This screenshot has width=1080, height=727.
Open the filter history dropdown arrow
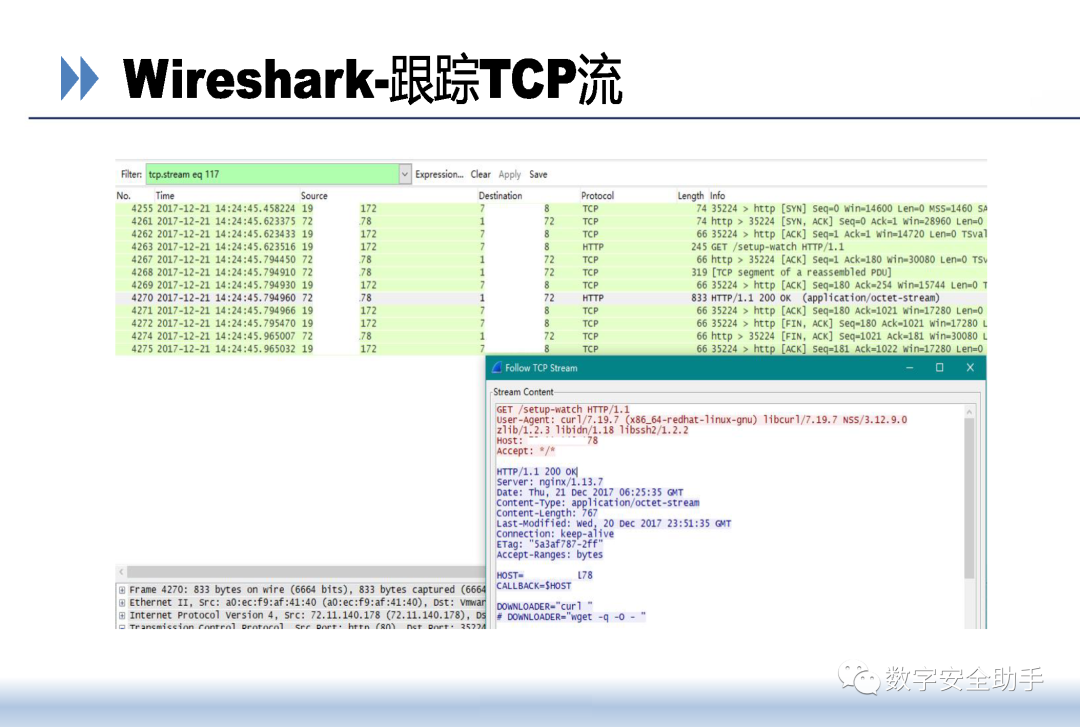405,174
